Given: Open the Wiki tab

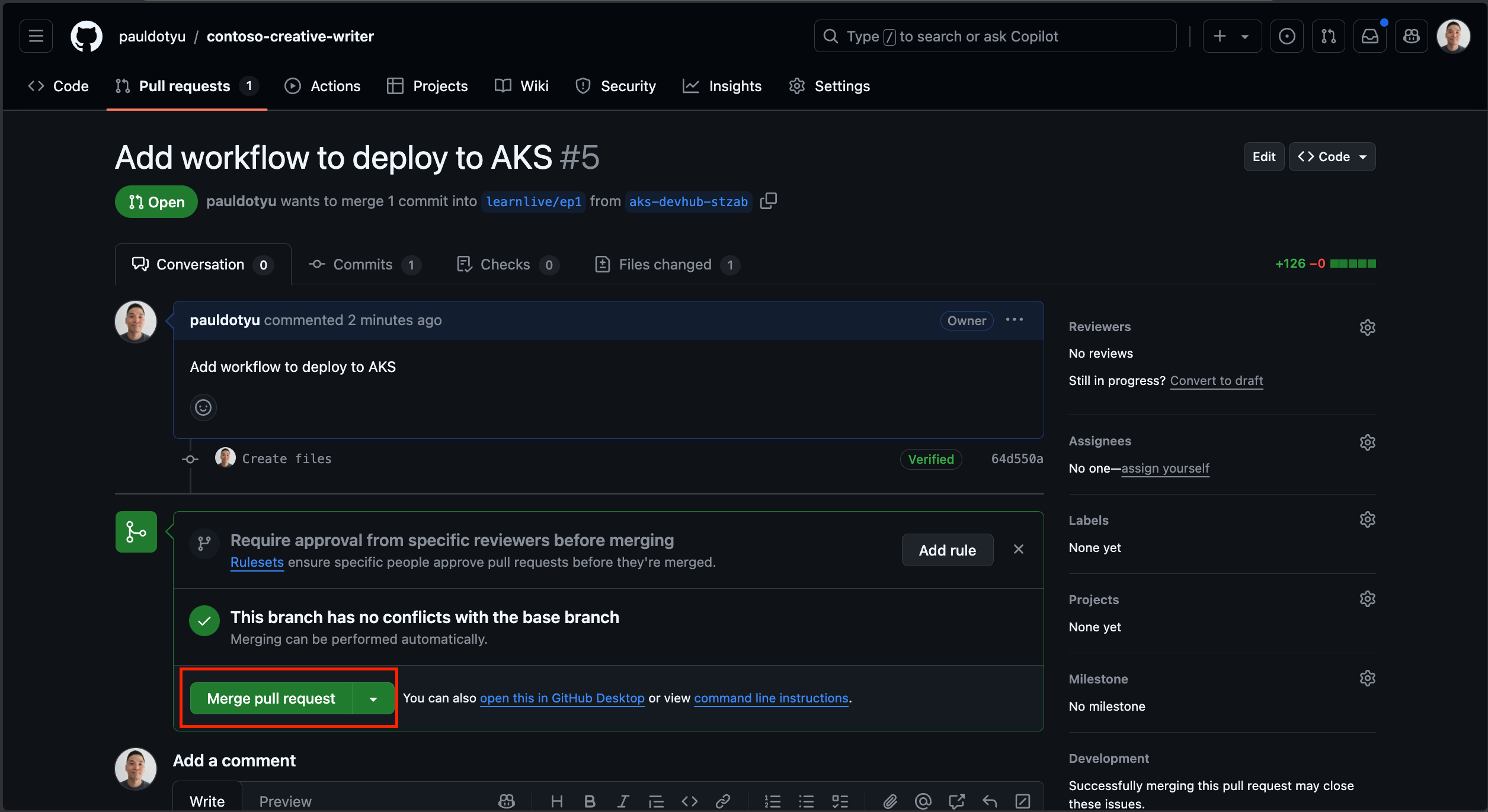Looking at the screenshot, I should [x=521, y=86].
